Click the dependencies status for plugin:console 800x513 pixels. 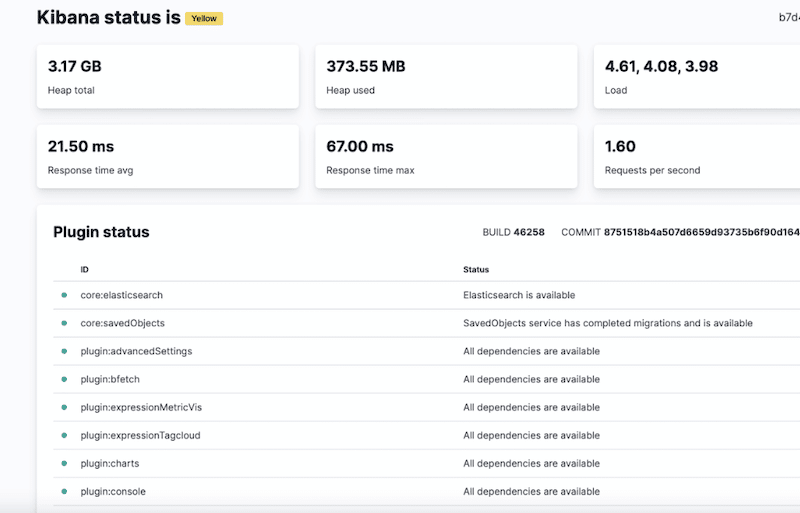tap(531, 492)
